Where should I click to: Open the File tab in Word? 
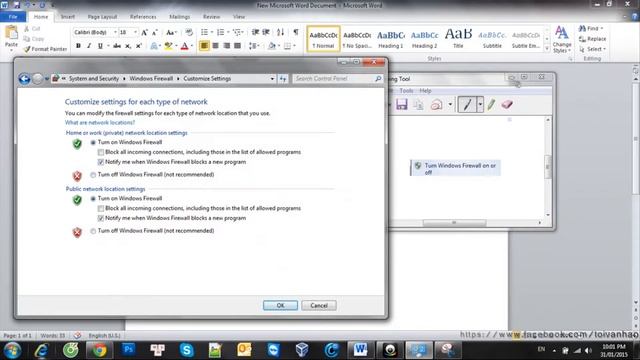click(13, 17)
